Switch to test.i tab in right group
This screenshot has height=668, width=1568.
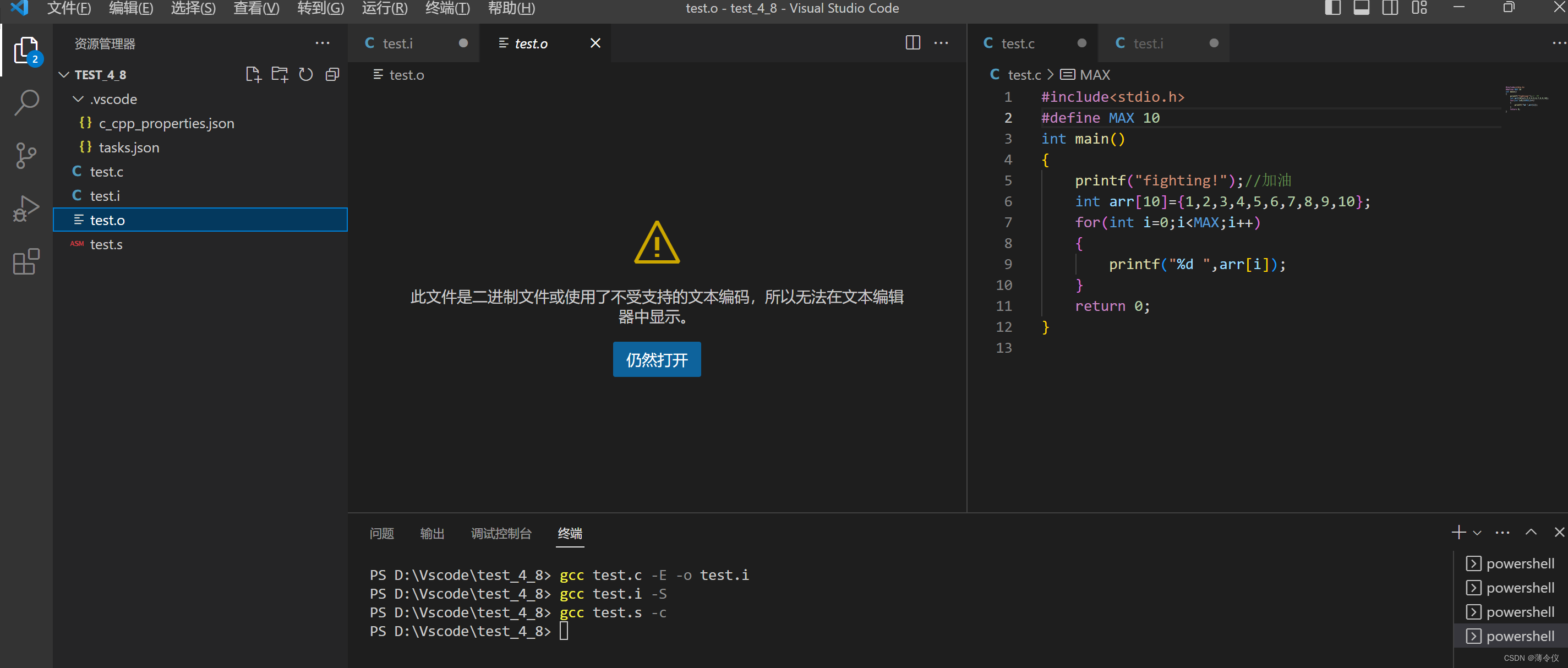[x=1164, y=43]
